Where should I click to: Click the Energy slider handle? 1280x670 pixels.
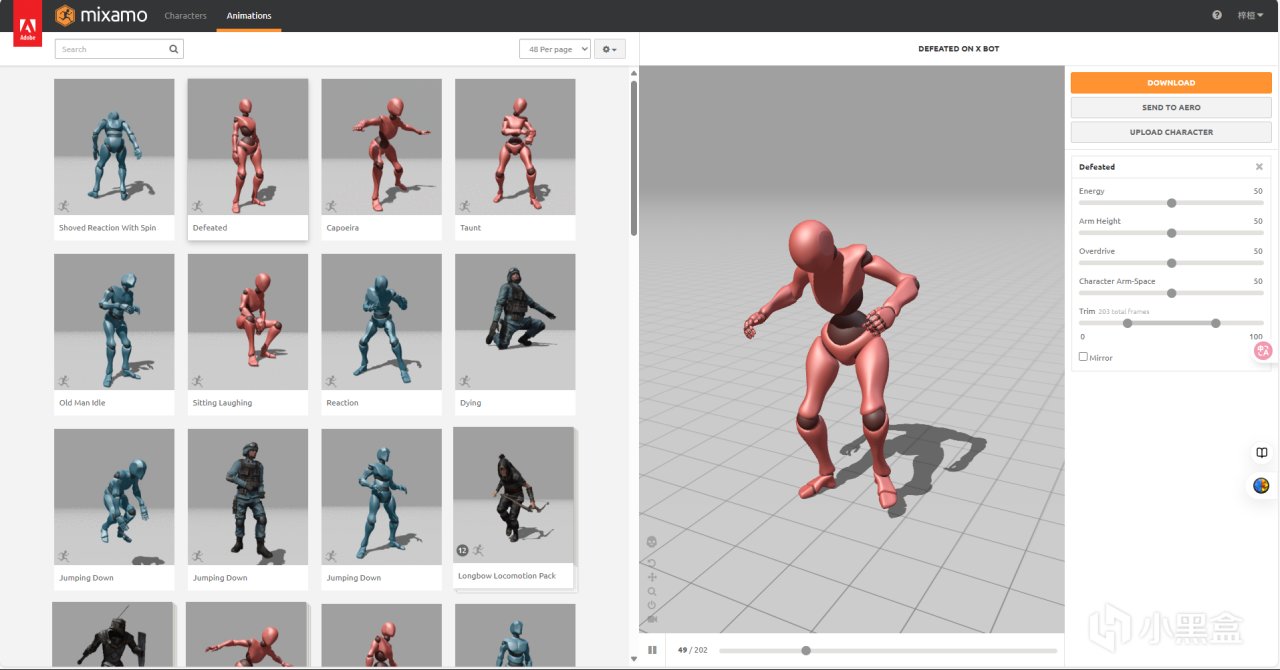[x=1171, y=203]
